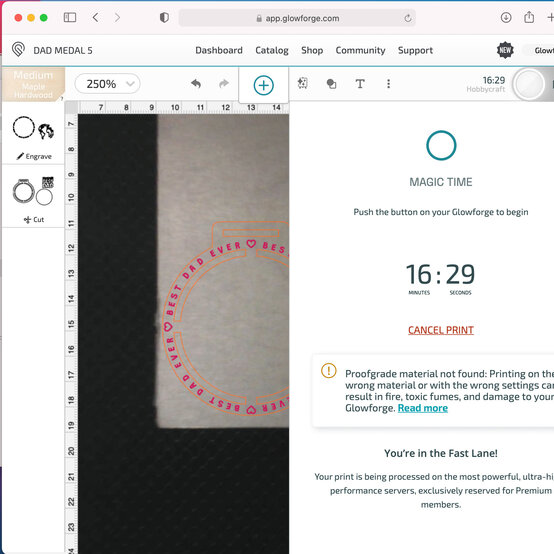Open the Read more link

(x=423, y=408)
